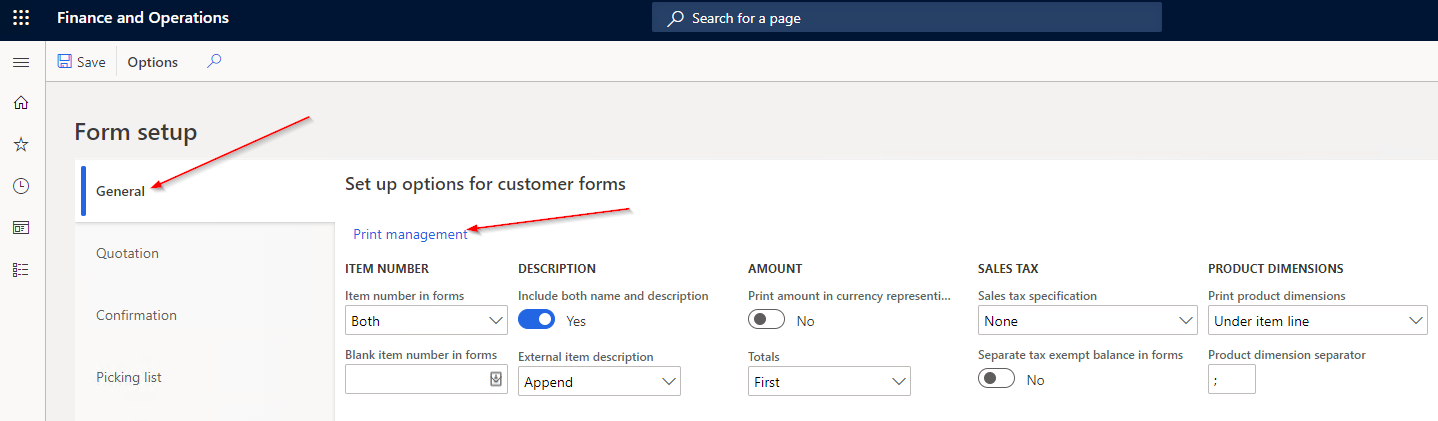1438x421 pixels.
Task: Click the DESCRIPTION group header
Action: click(x=557, y=269)
